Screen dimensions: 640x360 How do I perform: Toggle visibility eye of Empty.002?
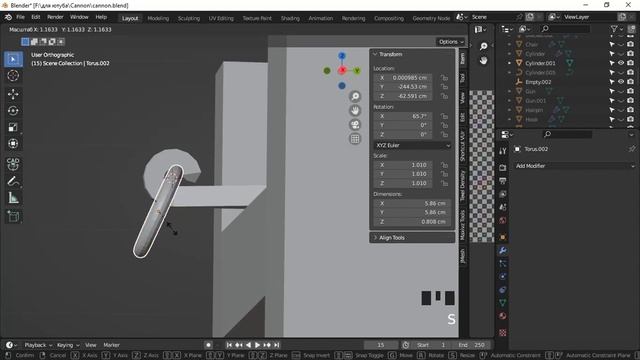(x=621, y=82)
